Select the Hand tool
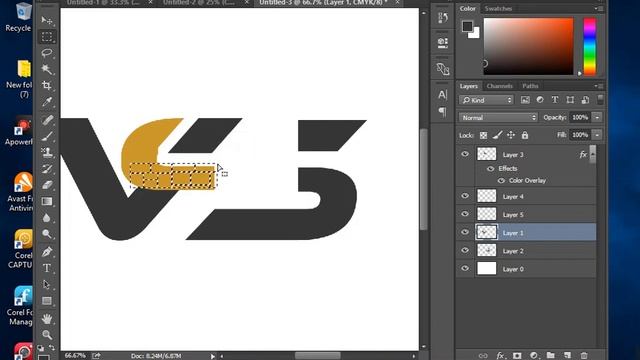 click(x=47, y=318)
